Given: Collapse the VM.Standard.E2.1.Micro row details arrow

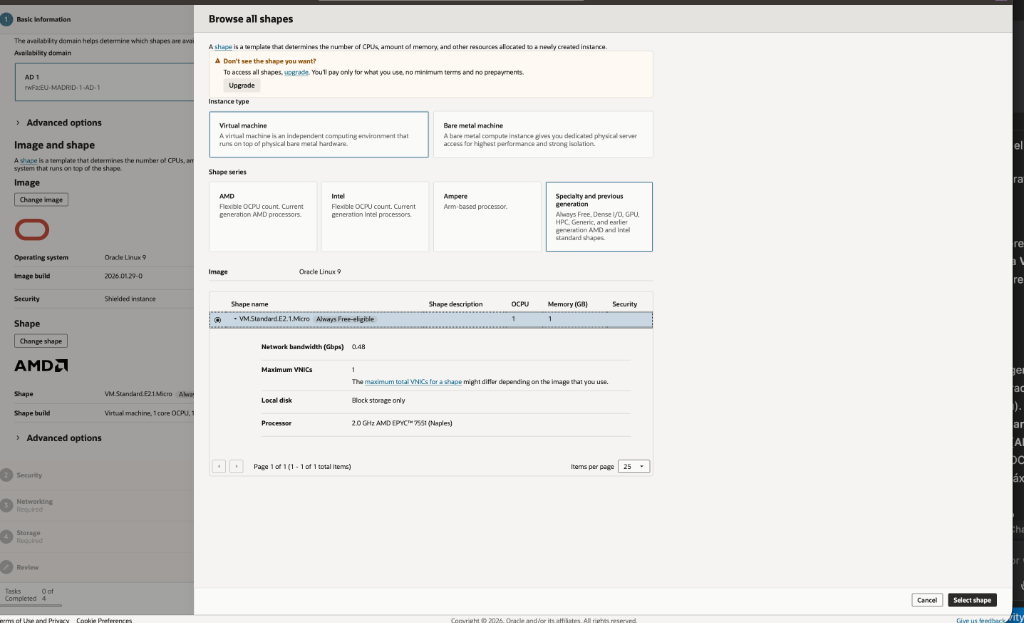Looking at the screenshot, I should tap(236, 318).
